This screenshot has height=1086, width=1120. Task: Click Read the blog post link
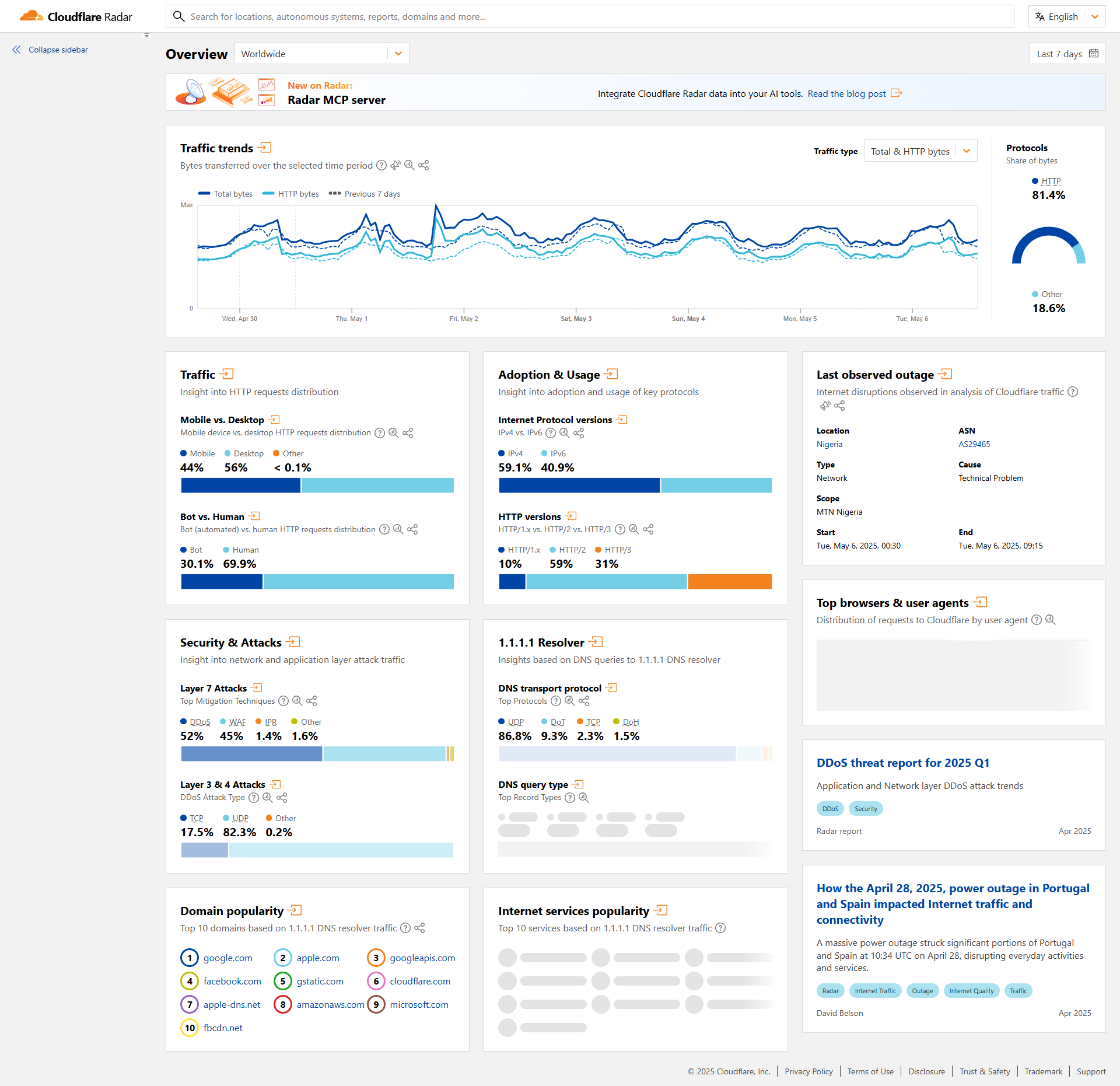(x=855, y=93)
